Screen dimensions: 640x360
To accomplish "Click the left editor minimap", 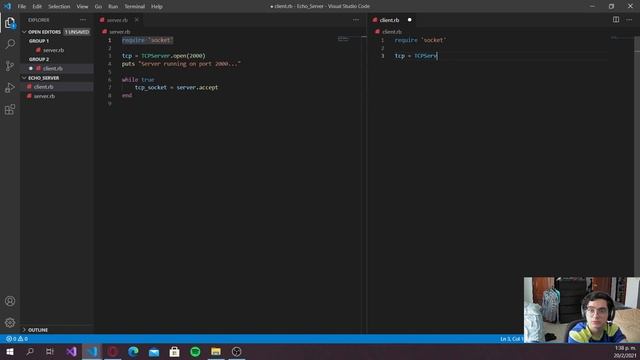I will [x=343, y=39].
